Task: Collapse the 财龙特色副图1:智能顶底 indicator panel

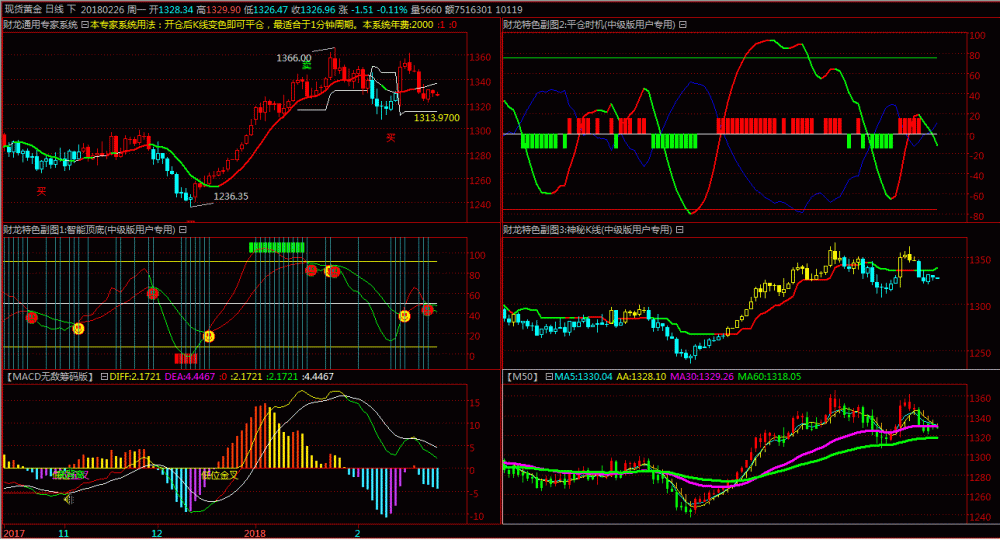Action: point(182,230)
